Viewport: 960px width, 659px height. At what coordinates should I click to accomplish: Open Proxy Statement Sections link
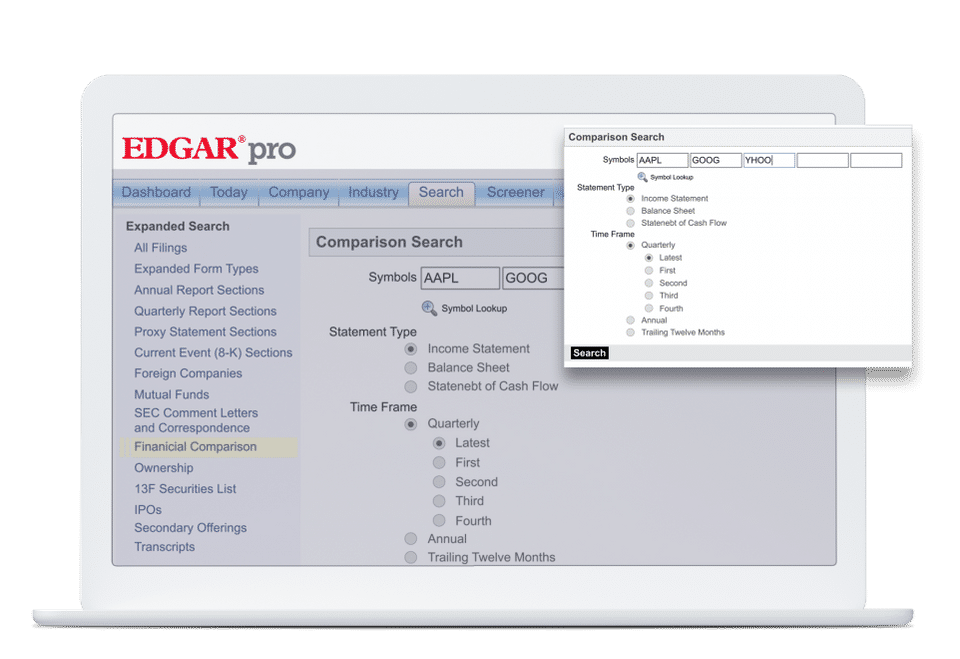pos(205,332)
